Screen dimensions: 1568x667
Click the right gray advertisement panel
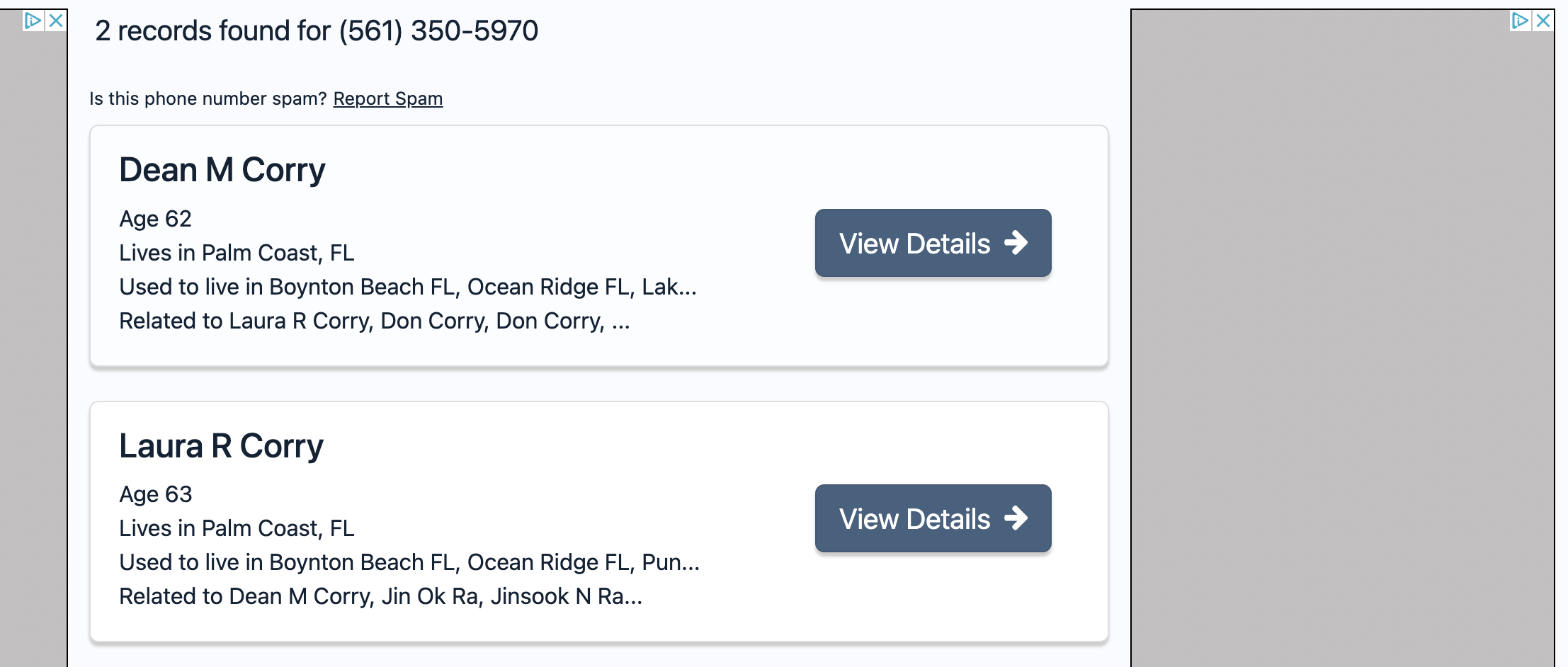click(x=1342, y=338)
